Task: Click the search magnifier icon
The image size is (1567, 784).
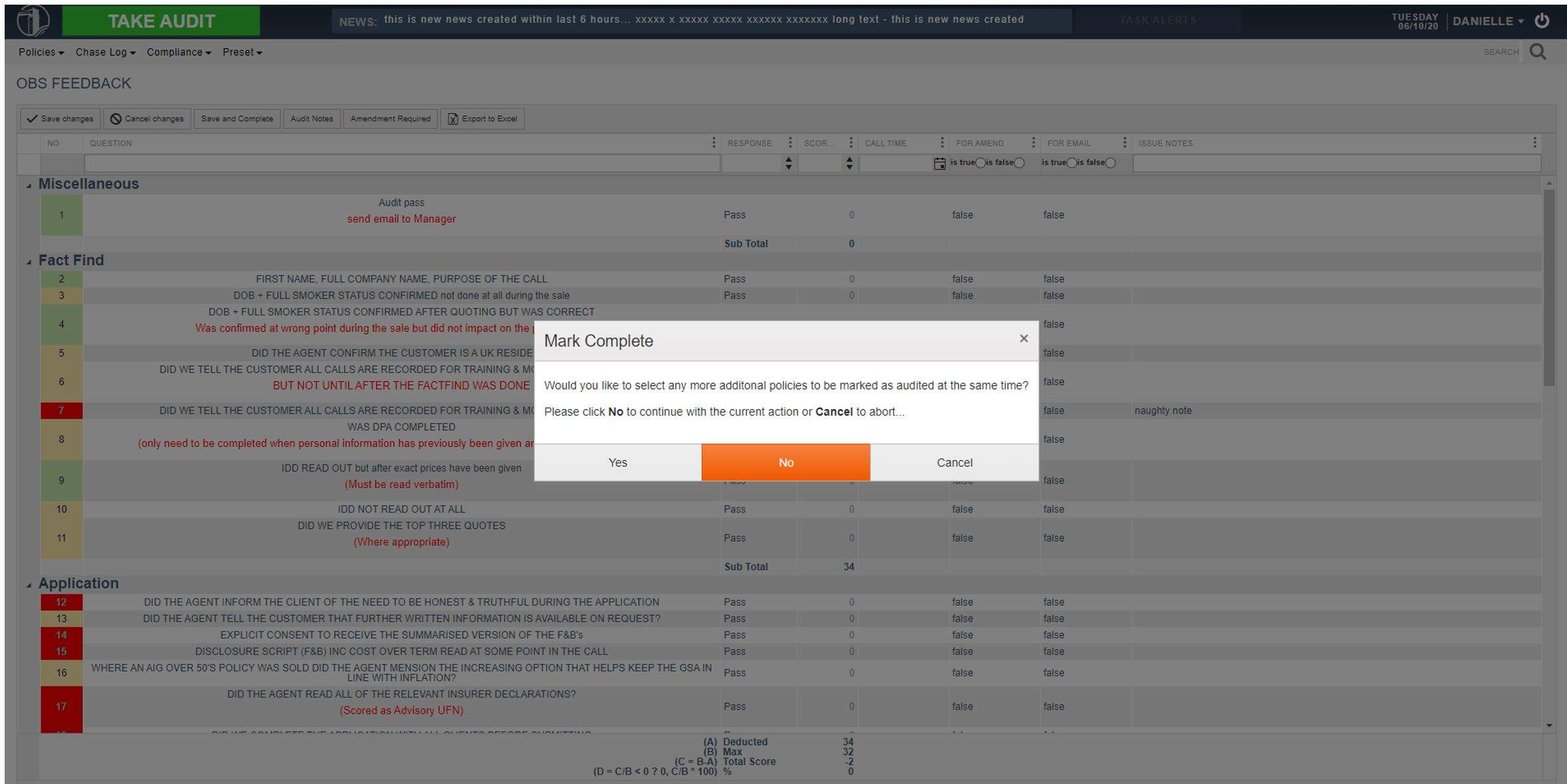Action: pyautogui.click(x=1538, y=52)
